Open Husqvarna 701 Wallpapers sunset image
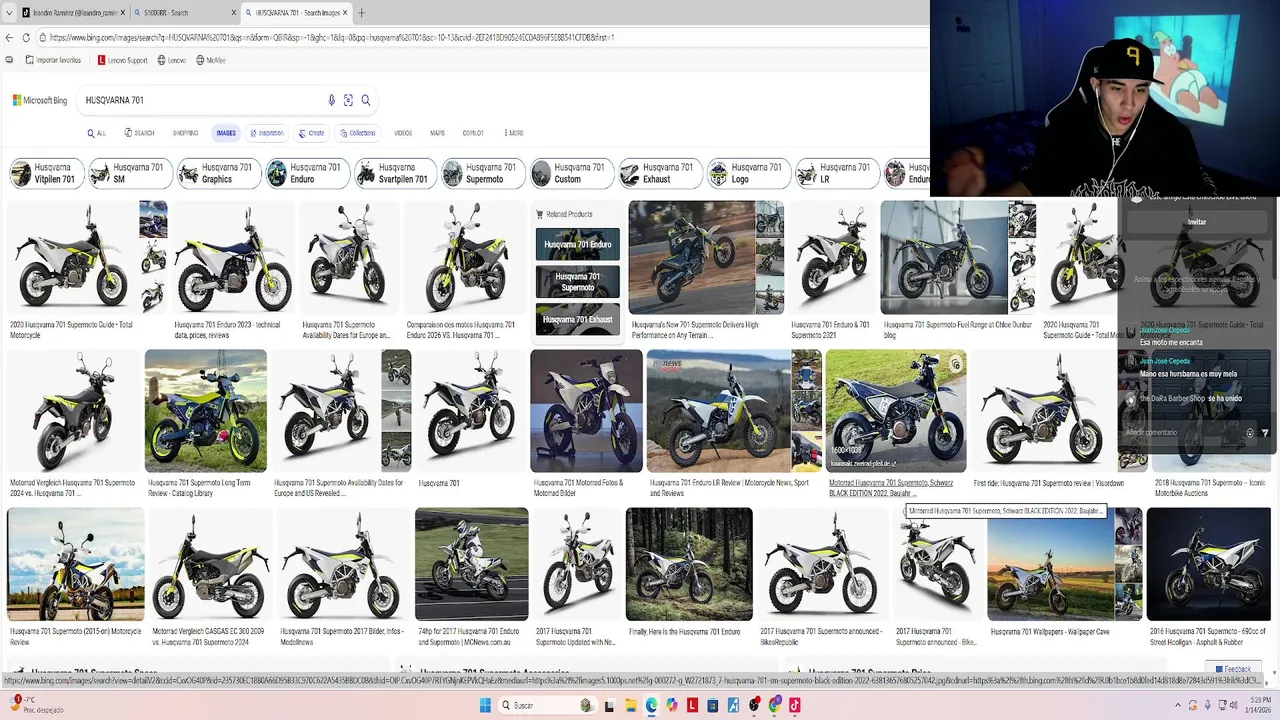This screenshot has height=720, width=1280. pyautogui.click(x=1051, y=564)
